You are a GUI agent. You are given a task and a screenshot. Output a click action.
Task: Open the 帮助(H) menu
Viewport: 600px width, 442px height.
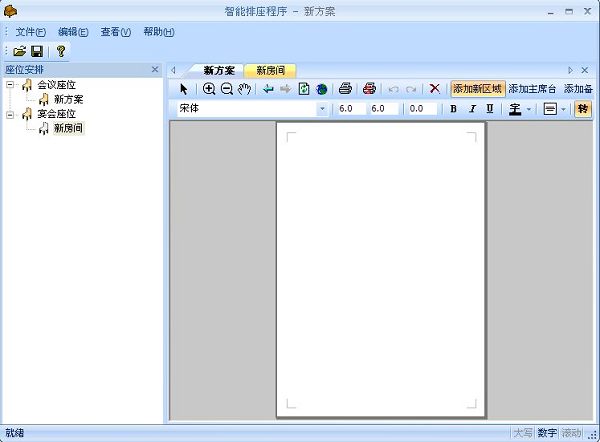pyautogui.click(x=159, y=32)
